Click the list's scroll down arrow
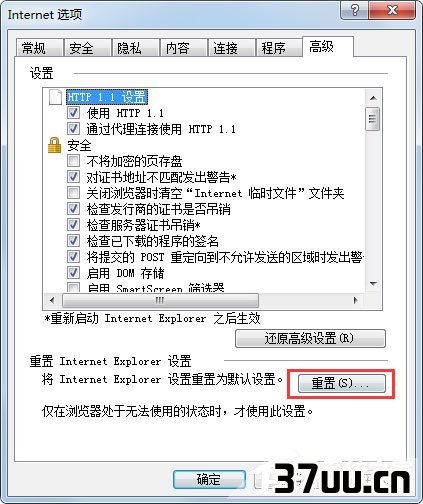Image resolution: width=423 pixels, height=504 pixels. 373,284
